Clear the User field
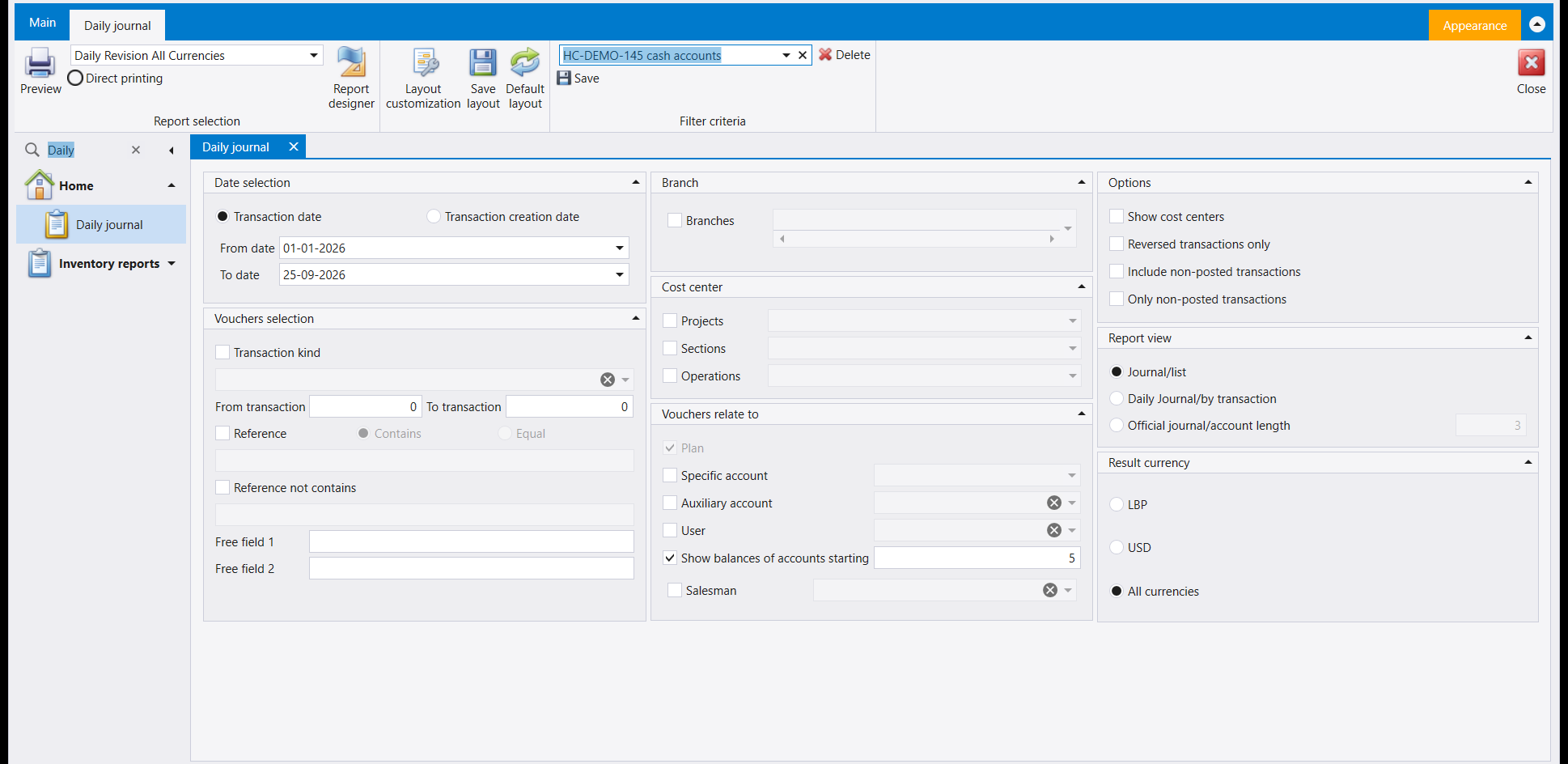 click(1054, 530)
